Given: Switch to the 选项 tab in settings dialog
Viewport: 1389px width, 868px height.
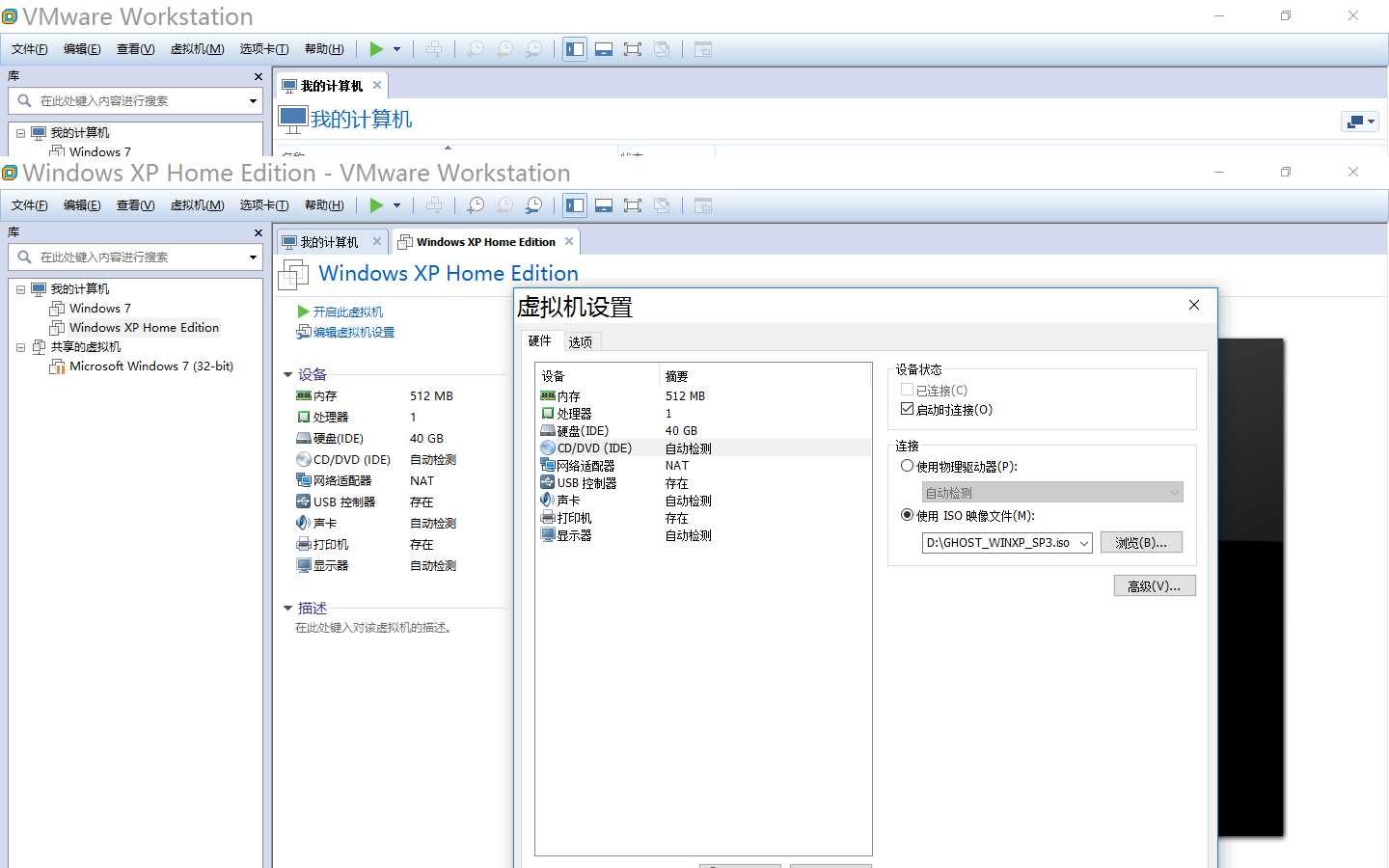Looking at the screenshot, I should point(581,342).
